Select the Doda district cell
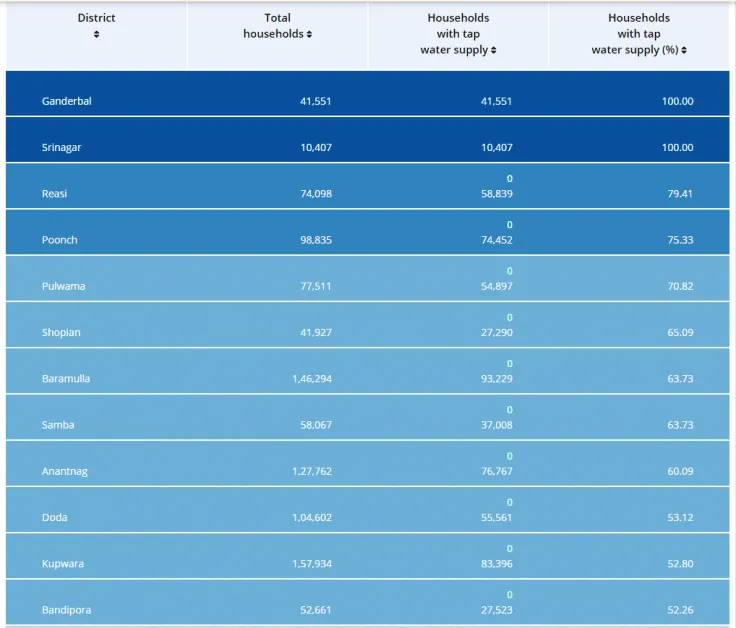Screen dimensions: 736x628 (53, 517)
